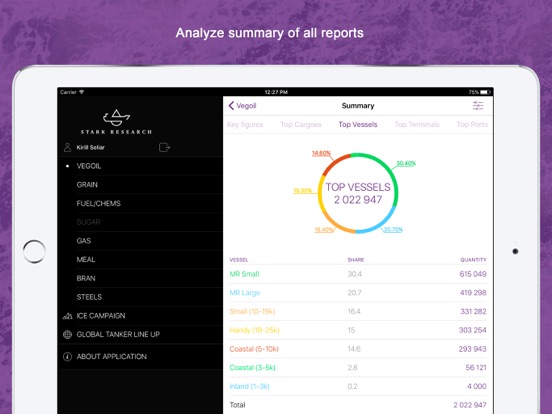This screenshot has width=552, height=414.
Task: Open the FUEL/CHEMS report section
Action: click(x=141, y=203)
